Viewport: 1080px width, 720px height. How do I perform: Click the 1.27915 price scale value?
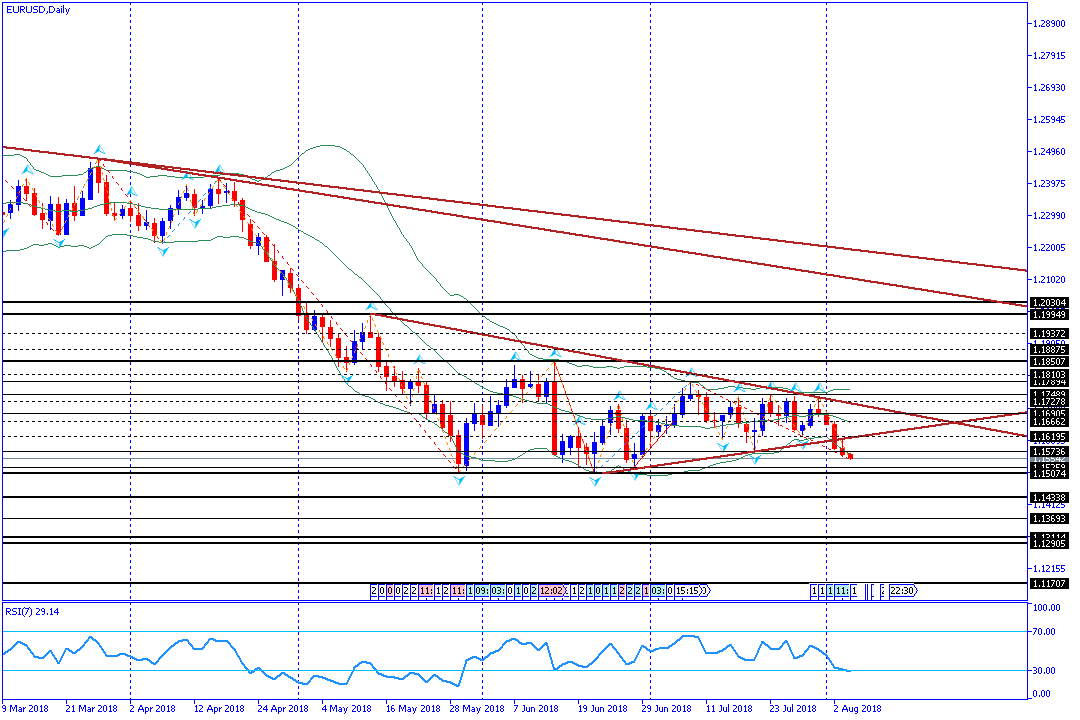pyautogui.click(x=1049, y=55)
